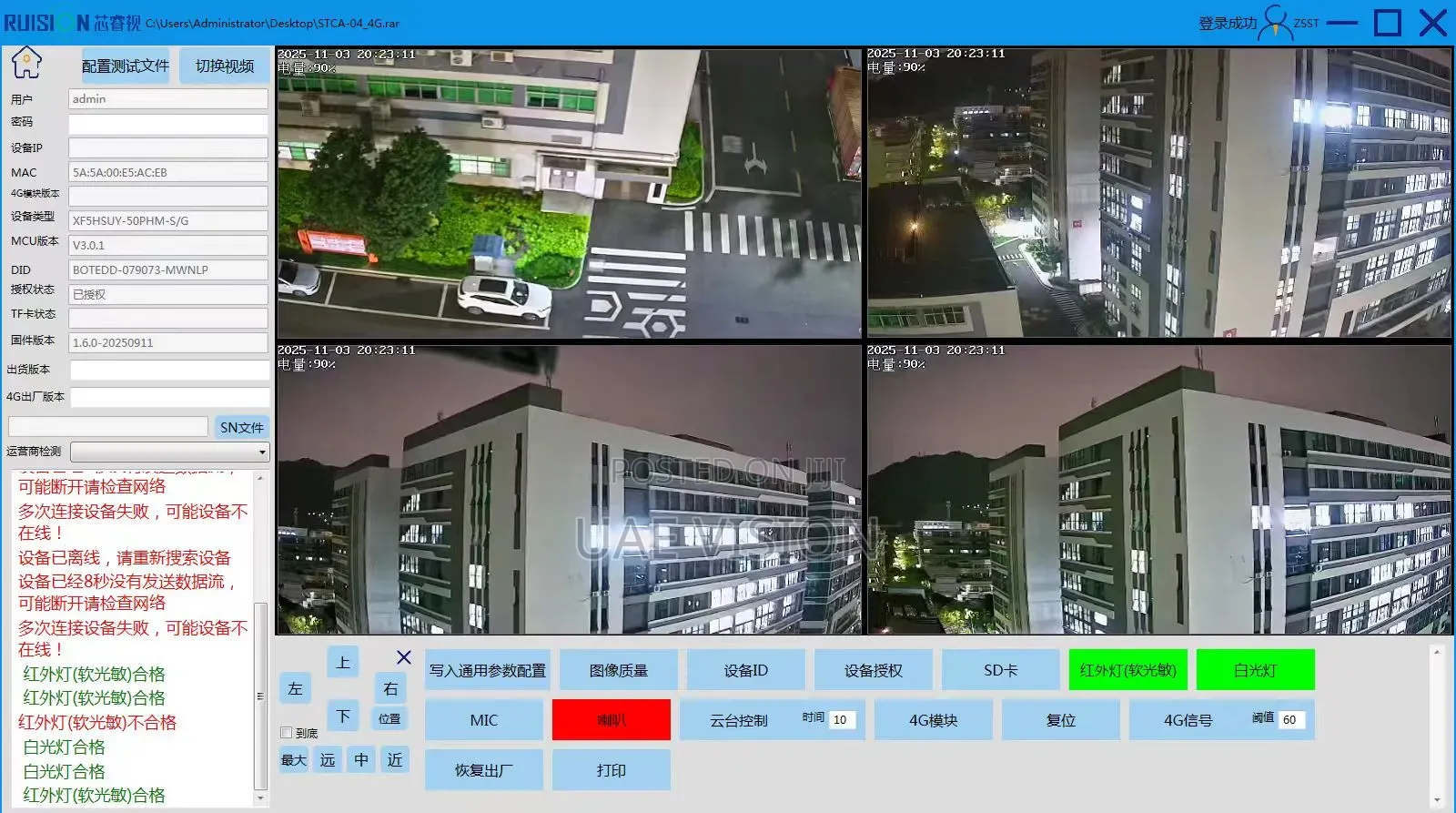
Task: Click the 设备类型 field
Action: pos(168,220)
